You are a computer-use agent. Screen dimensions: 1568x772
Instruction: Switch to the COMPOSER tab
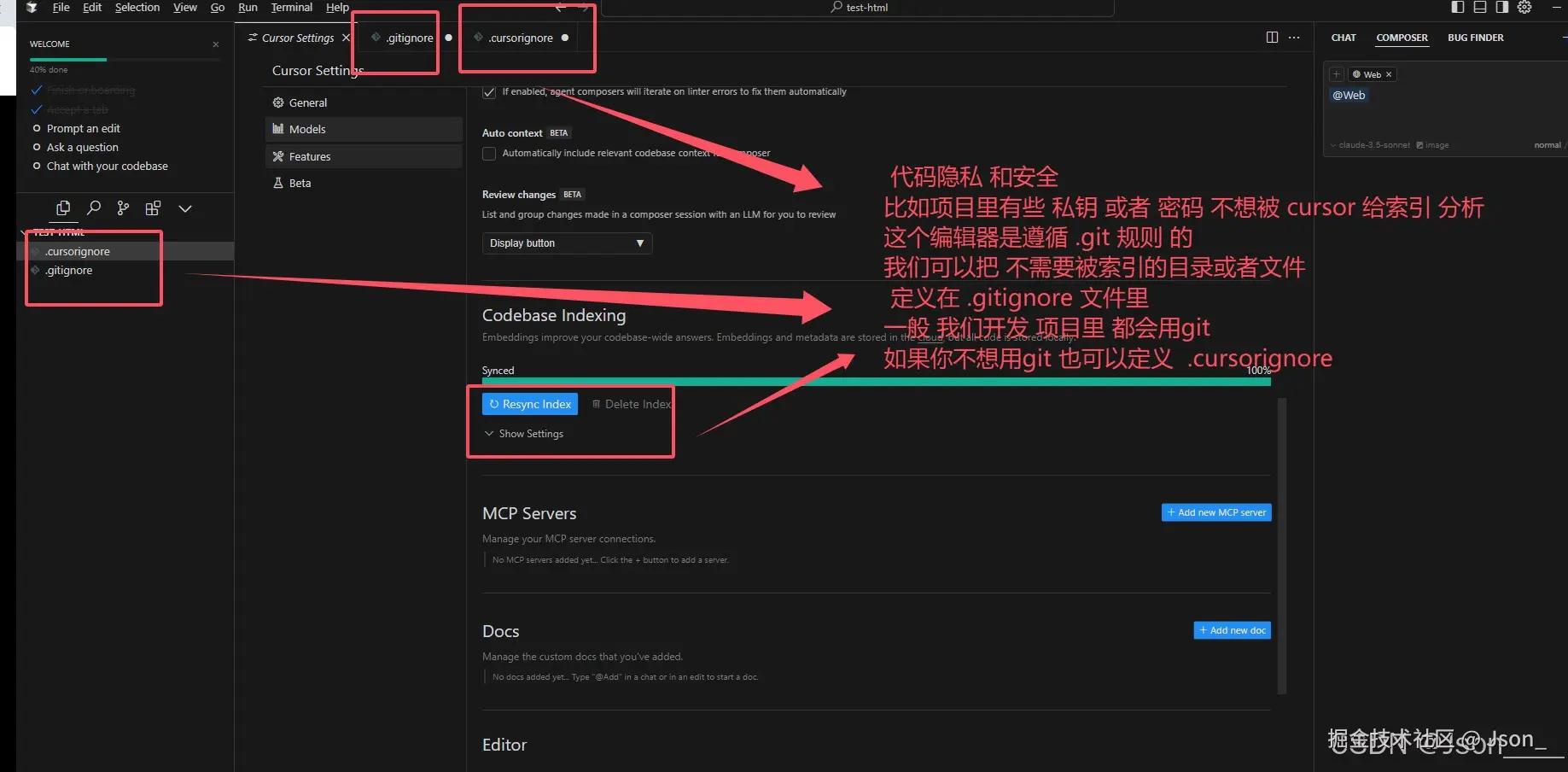click(x=1402, y=38)
